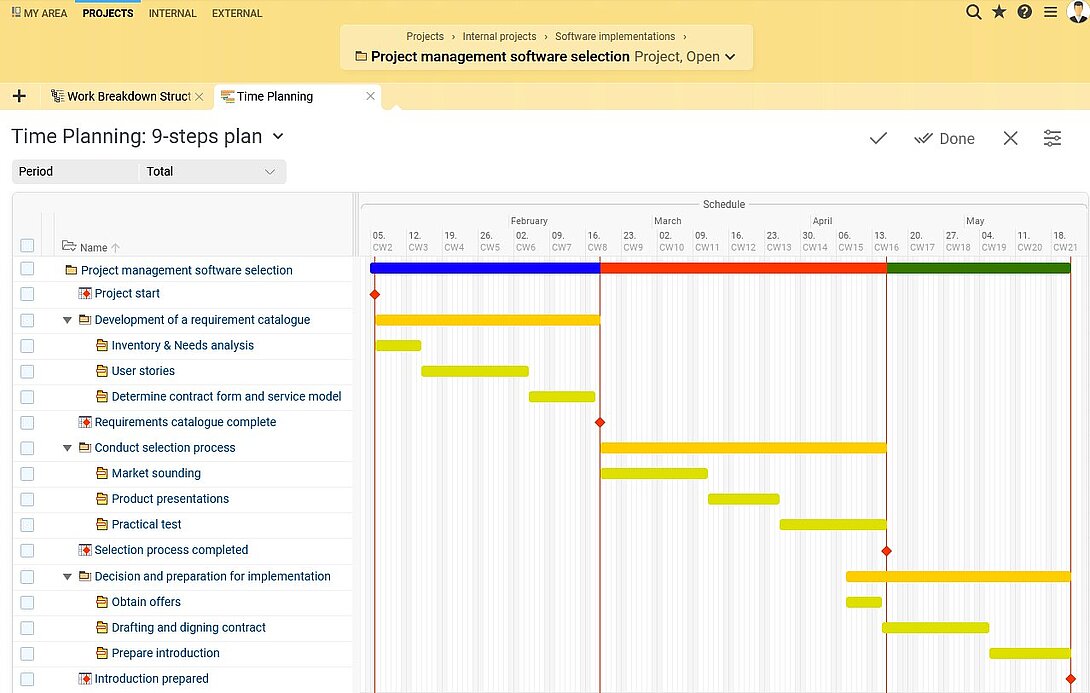
Task: Open the INTERNAL menu
Action: tap(172, 13)
